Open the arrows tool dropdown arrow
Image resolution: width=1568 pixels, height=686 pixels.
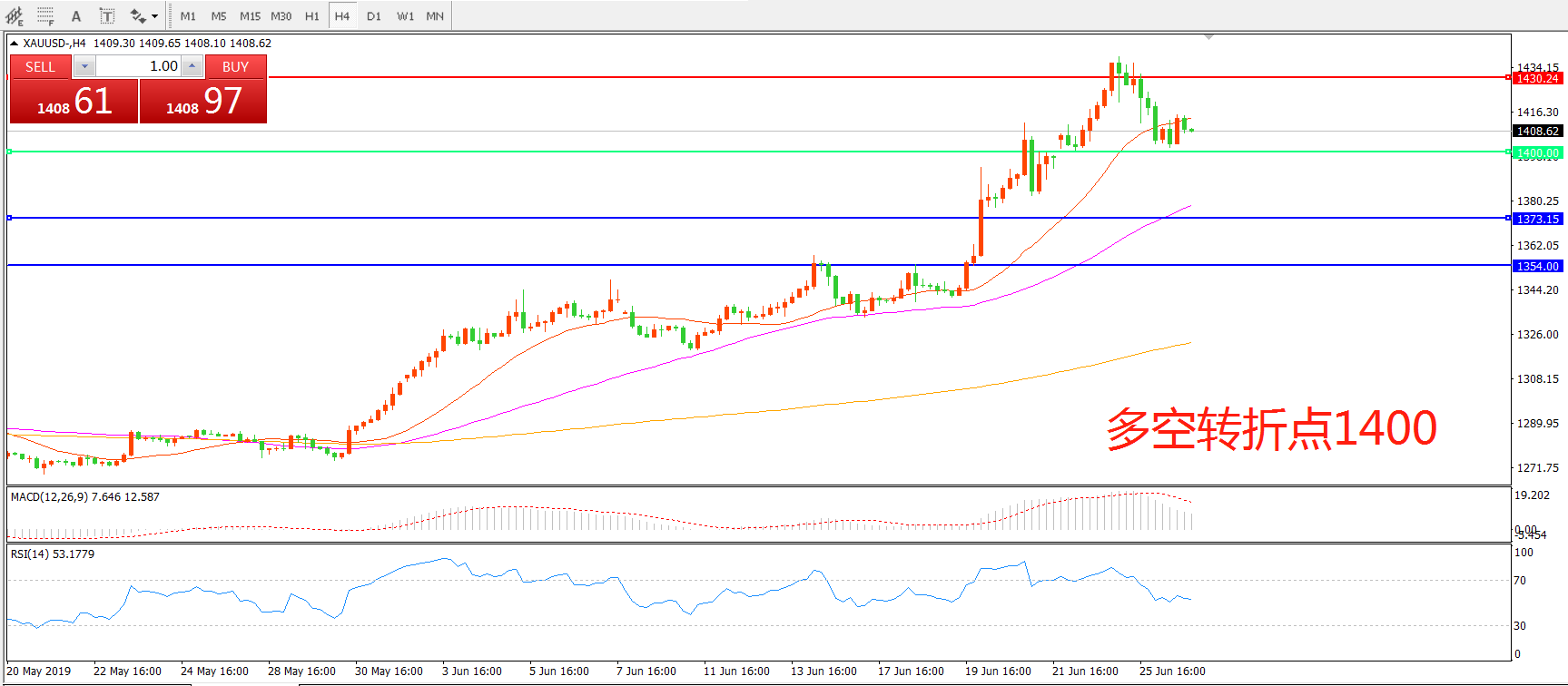(154, 15)
